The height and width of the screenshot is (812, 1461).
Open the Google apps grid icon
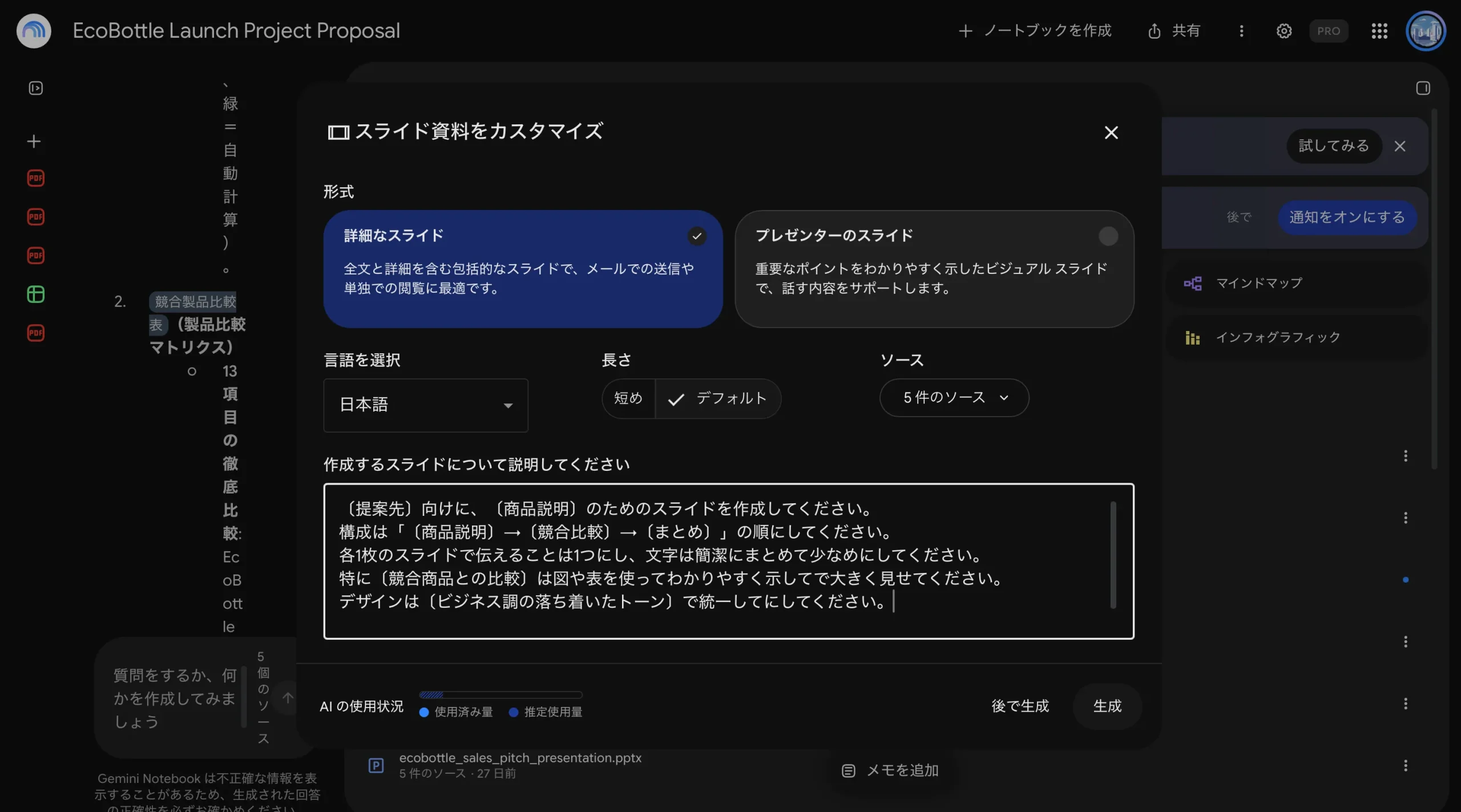coord(1379,31)
